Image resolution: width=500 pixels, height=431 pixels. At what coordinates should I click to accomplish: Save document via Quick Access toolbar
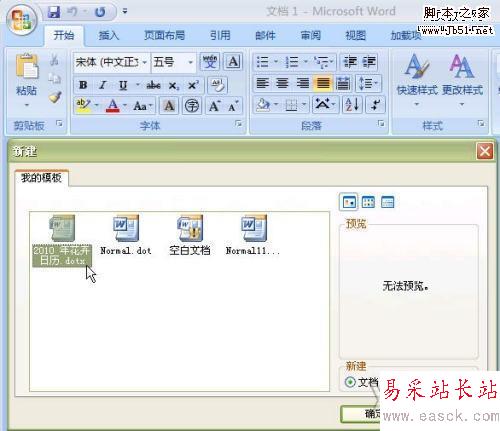coord(54,12)
